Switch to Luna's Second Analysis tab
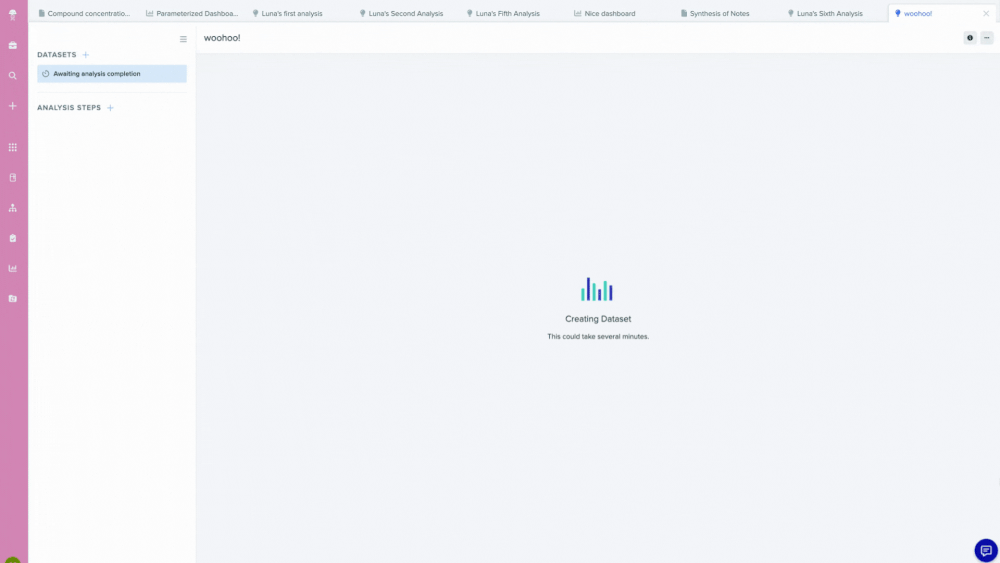The width and height of the screenshot is (1000, 563). click(x=401, y=13)
